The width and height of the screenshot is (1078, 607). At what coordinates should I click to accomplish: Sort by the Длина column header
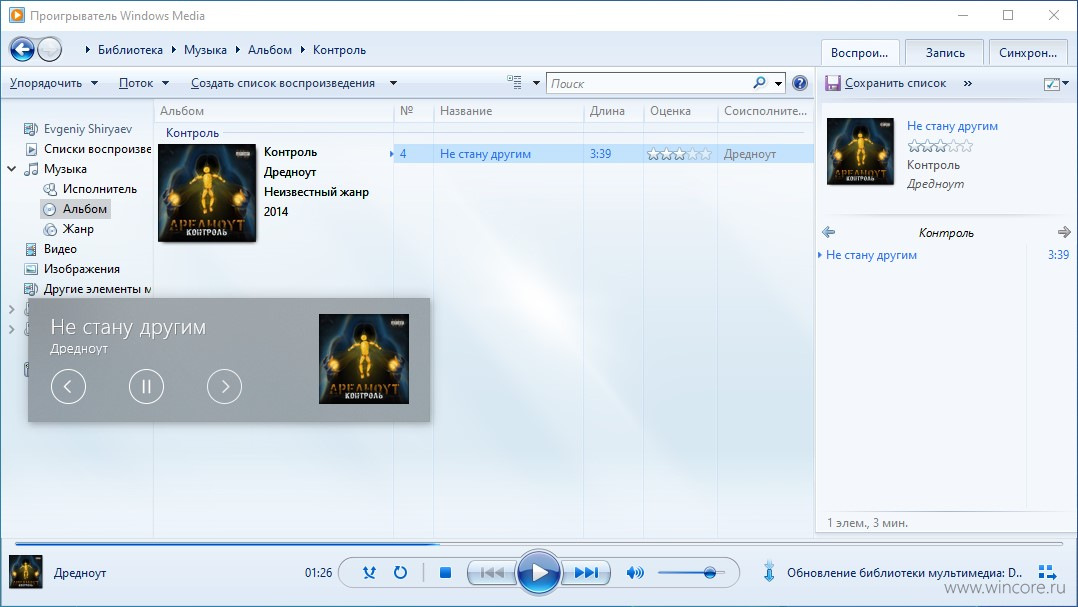point(613,111)
